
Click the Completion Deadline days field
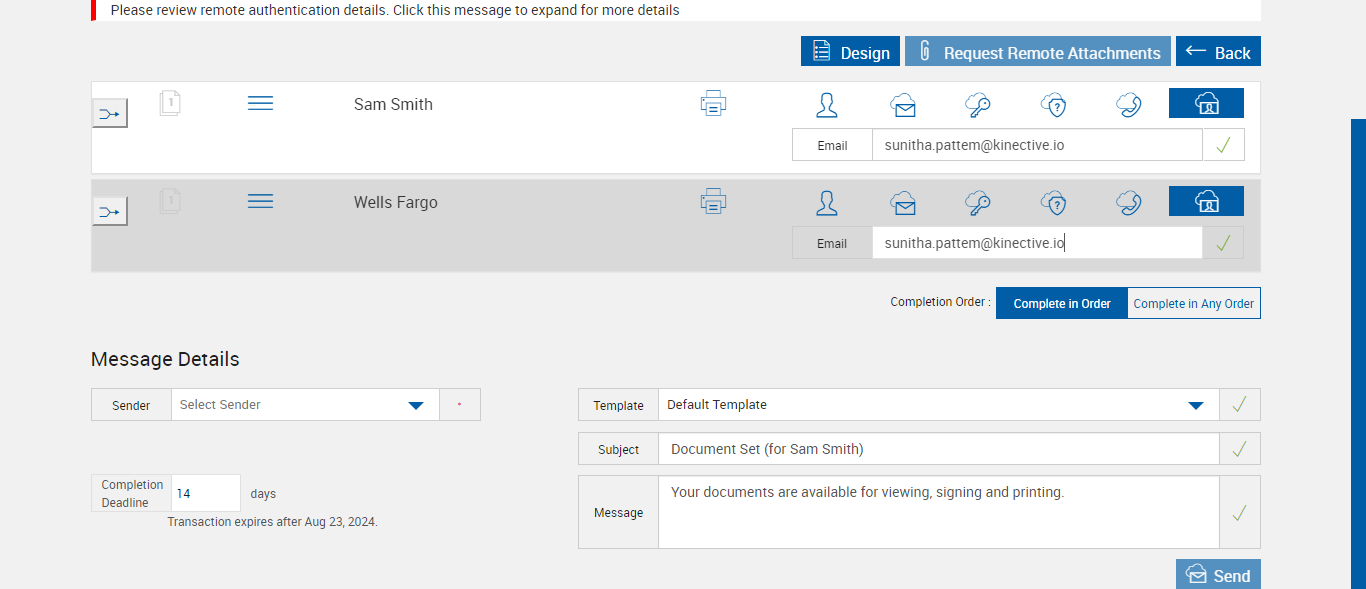206,494
